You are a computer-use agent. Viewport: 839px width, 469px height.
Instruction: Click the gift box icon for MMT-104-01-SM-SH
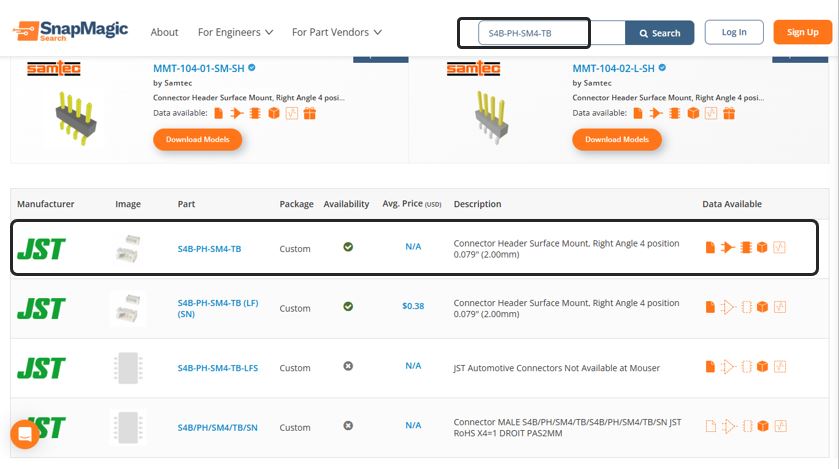(x=310, y=113)
